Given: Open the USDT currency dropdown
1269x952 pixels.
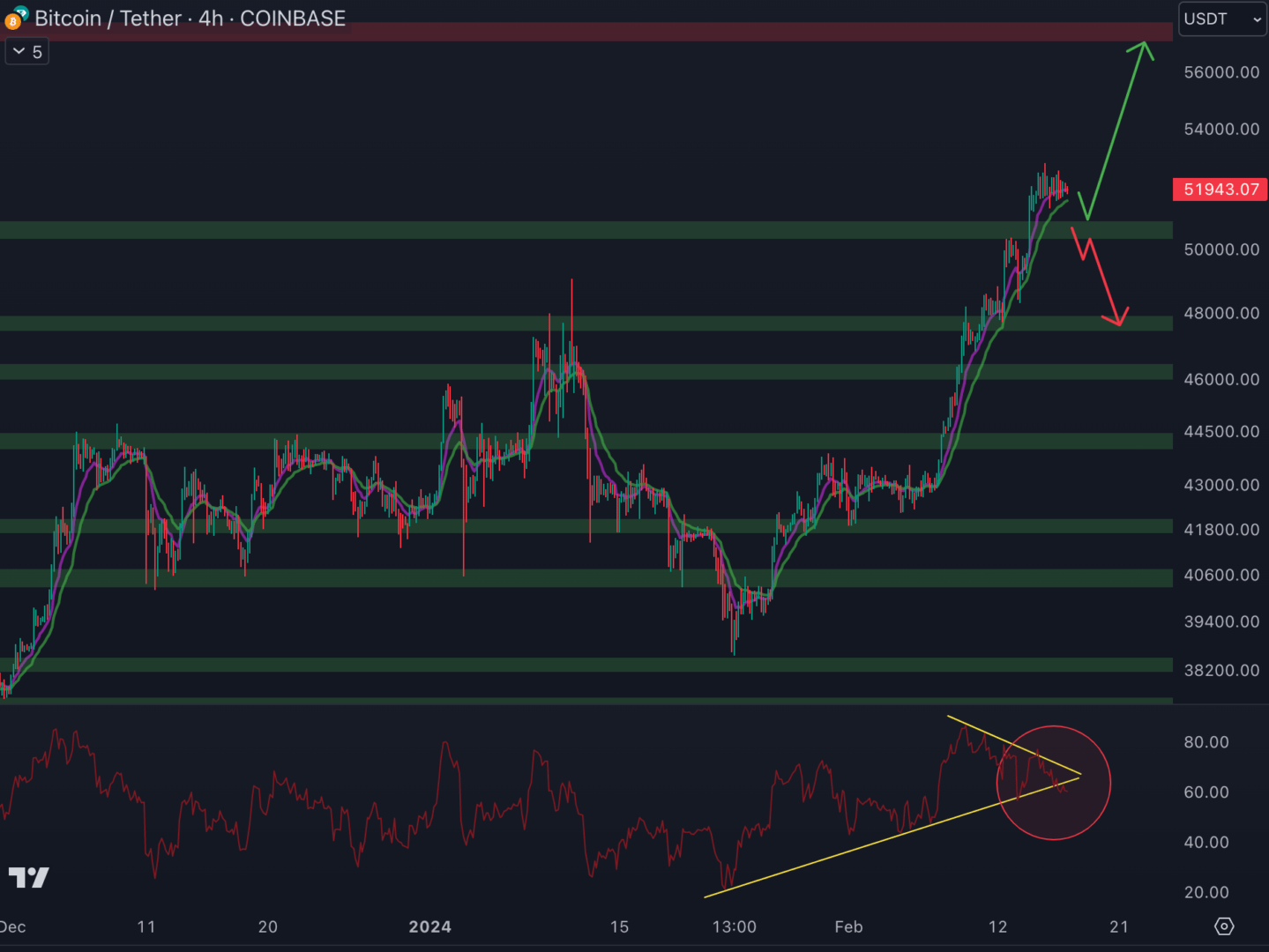Looking at the screenshot, I should tap(1221, 19).
